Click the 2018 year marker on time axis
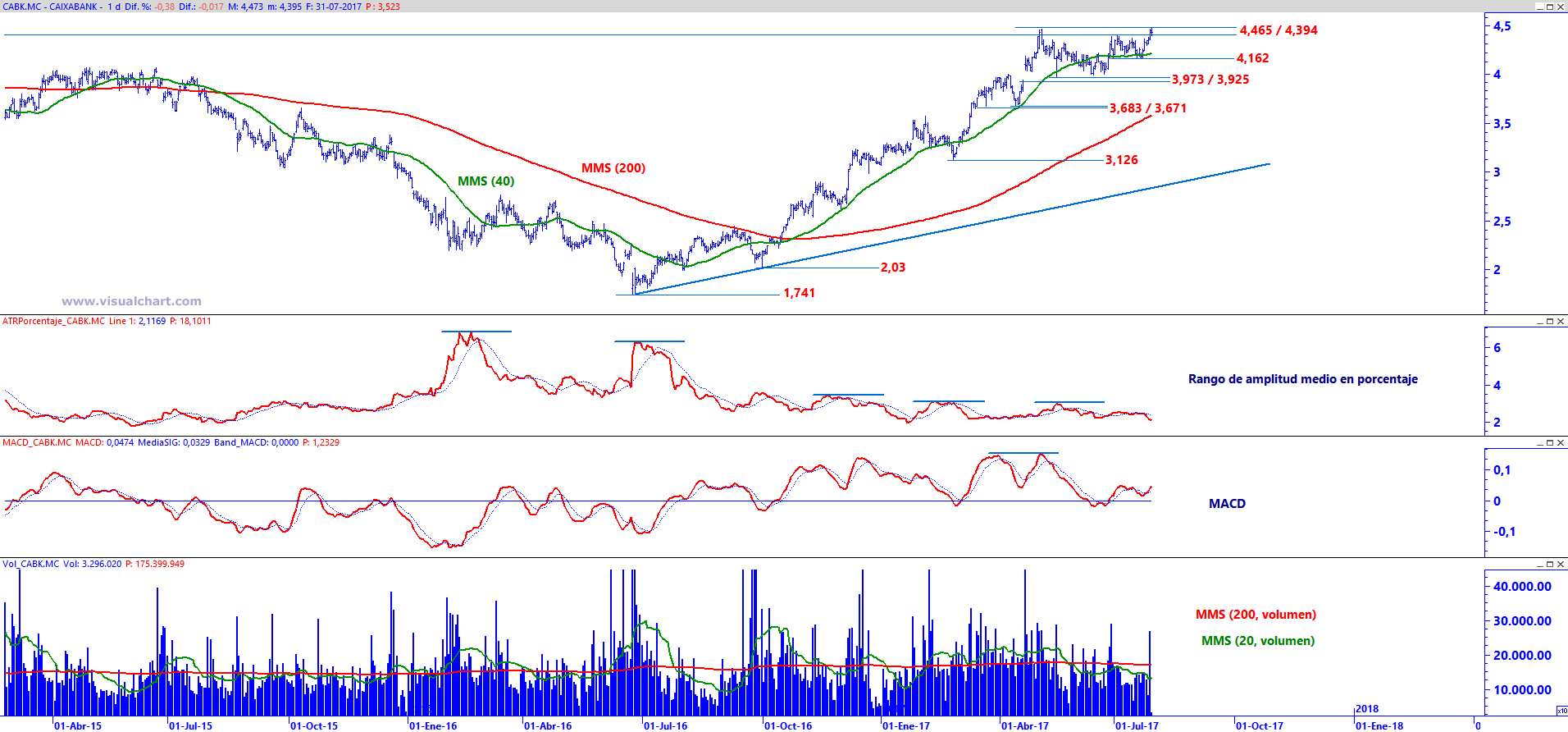Image resolution: width=1568 pixels, height=732 pixels. (1367, 709)
